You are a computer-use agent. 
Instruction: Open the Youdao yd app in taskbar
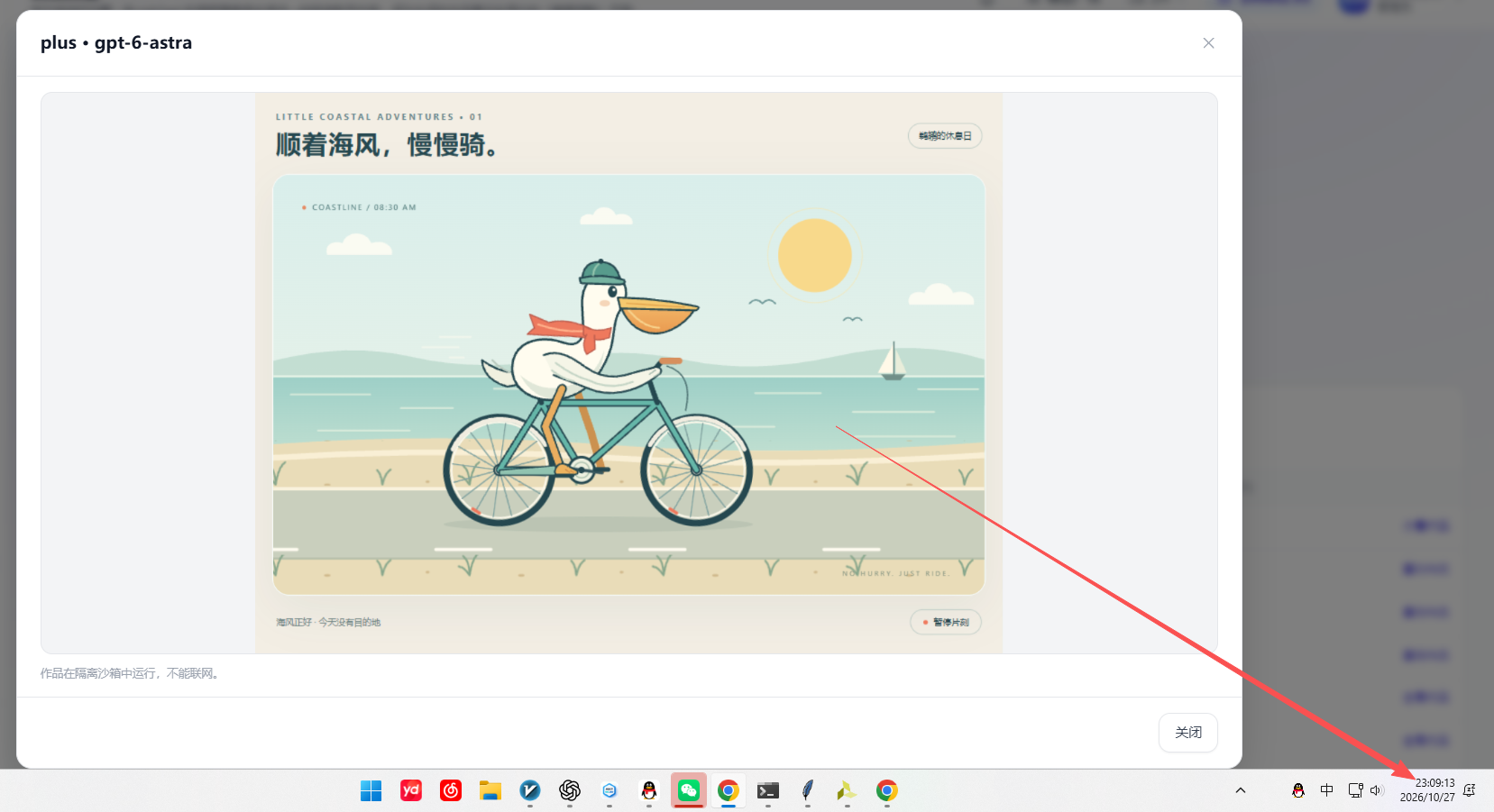click(411, 790)
